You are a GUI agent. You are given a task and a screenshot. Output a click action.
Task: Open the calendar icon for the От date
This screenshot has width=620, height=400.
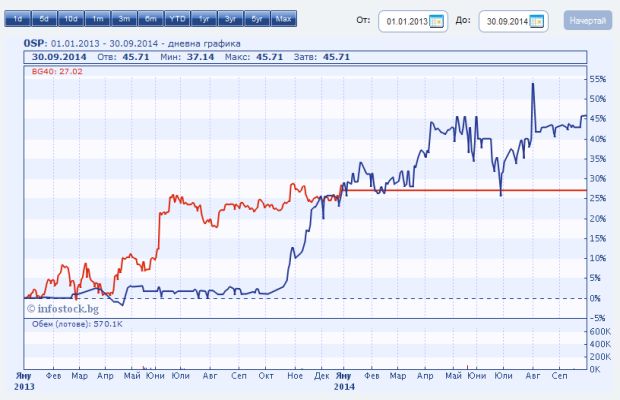437,21
